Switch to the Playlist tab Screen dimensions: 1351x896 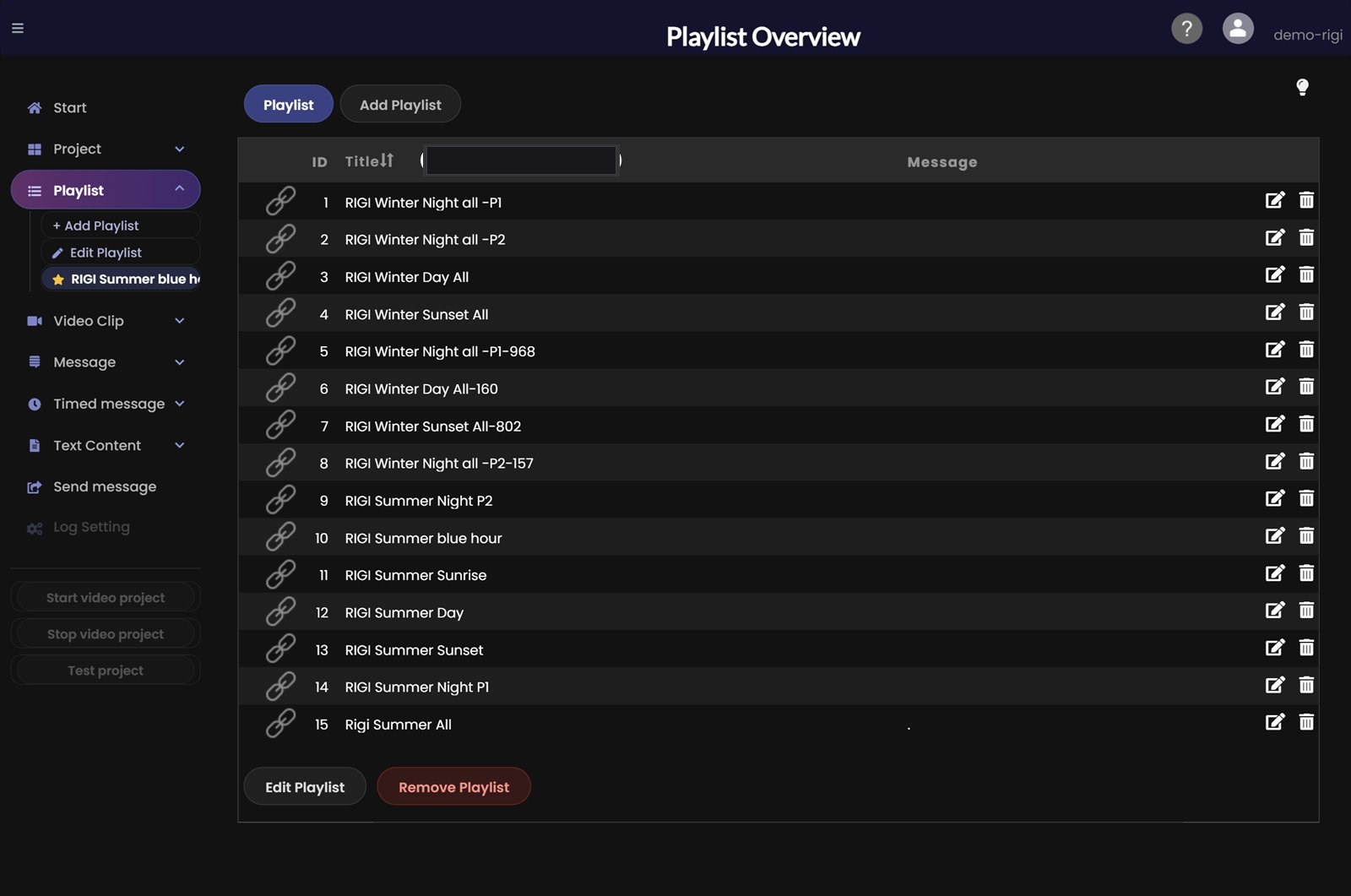289,105
